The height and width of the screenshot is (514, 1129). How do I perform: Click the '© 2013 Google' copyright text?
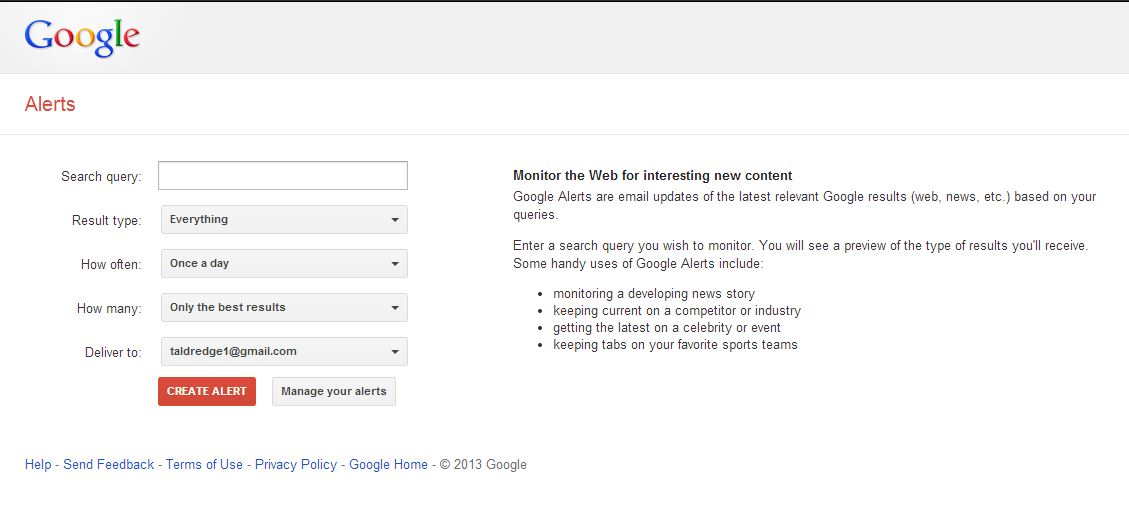(x=483, y=464)
